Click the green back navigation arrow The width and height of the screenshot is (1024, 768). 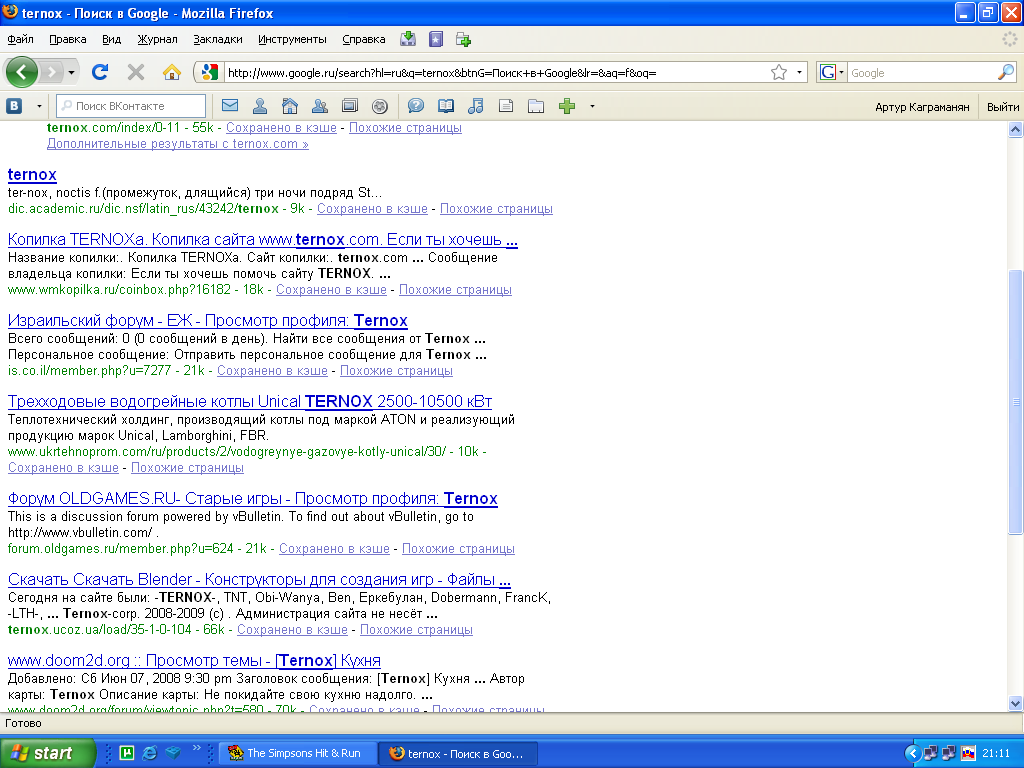point(22,72)
